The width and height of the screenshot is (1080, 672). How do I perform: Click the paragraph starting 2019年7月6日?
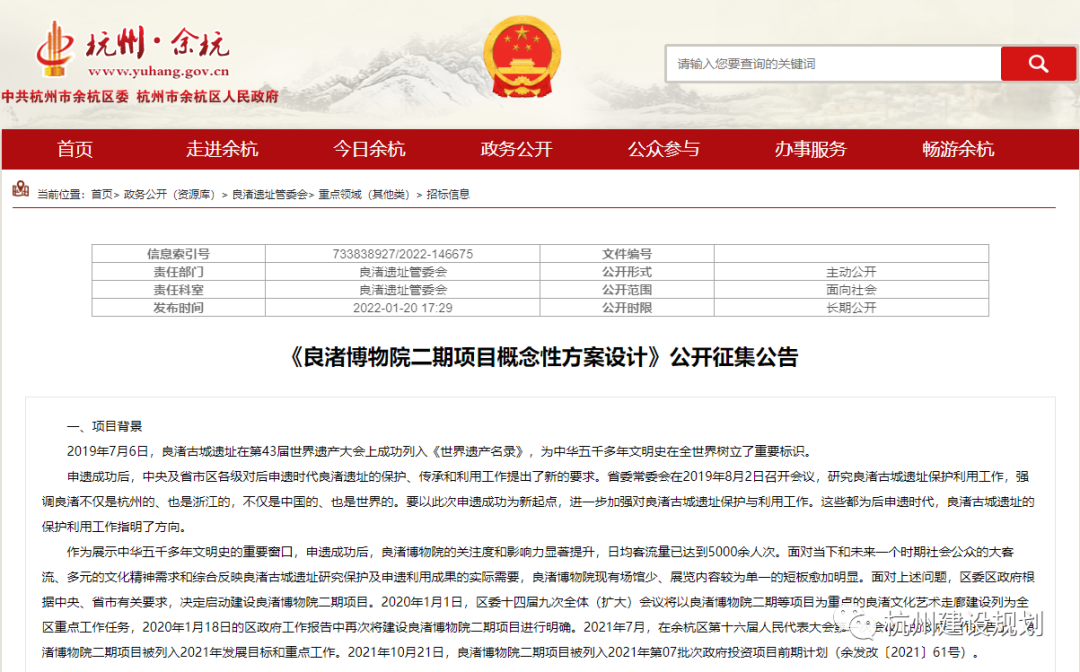point(439,452)
